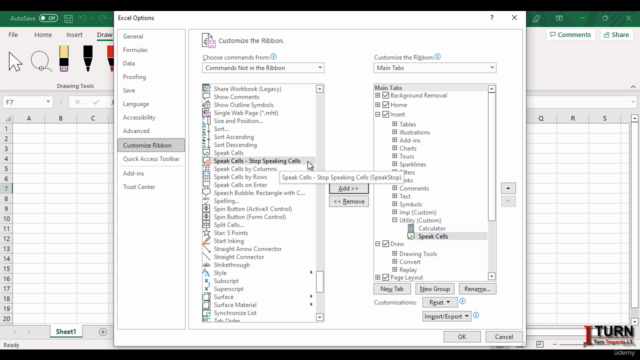Screen dimensions: 640x360
Task: Pick the yellow highlighter pen
Action: 64,58
